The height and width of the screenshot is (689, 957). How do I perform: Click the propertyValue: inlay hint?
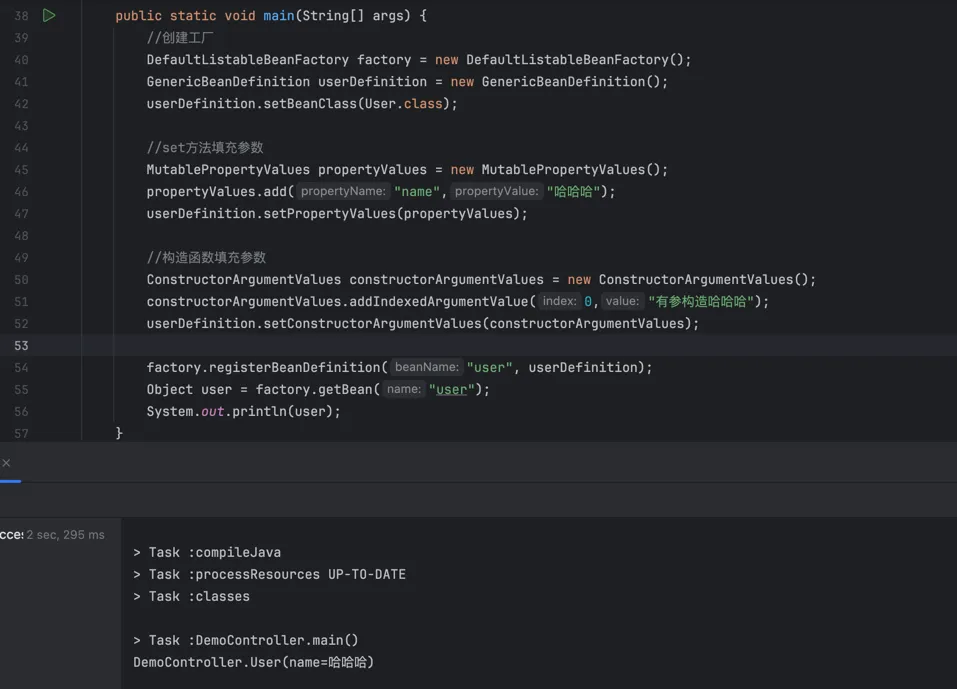pos(496,192)
